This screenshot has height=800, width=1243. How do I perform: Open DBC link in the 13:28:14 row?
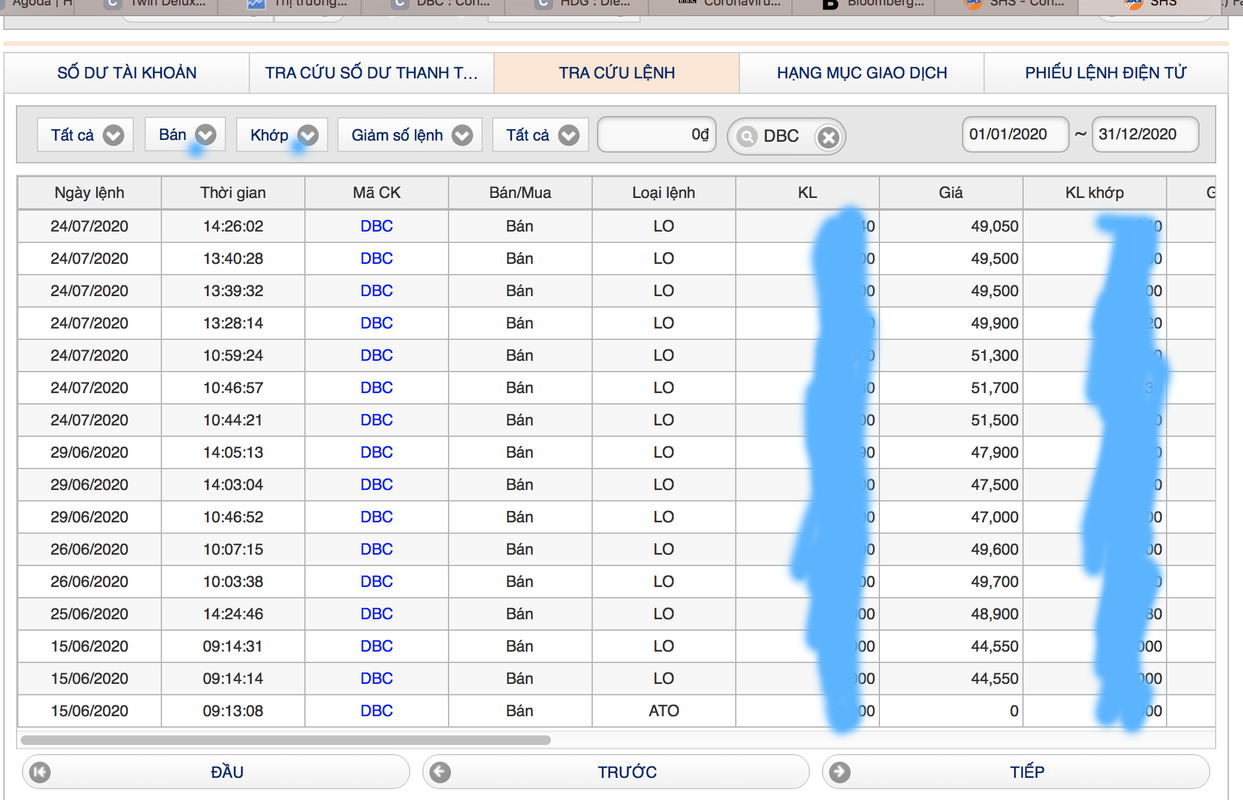(377, 323)
